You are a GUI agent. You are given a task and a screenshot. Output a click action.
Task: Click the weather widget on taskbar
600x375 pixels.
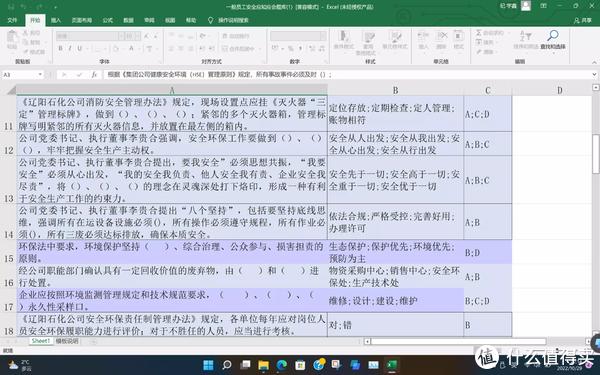click(20, 365)
